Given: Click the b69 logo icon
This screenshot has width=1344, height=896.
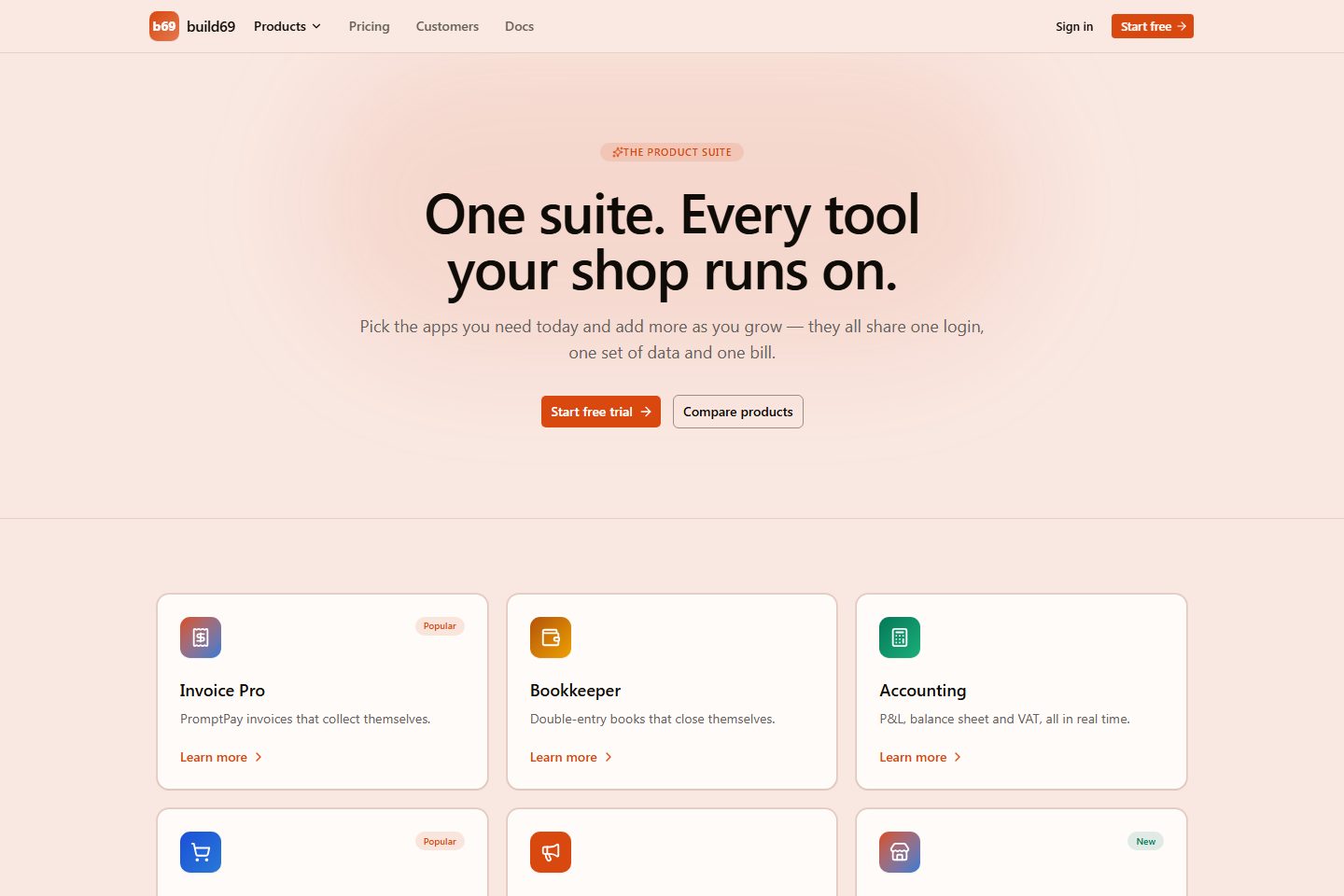Looking at the screenshot, I should coord(164,26).
